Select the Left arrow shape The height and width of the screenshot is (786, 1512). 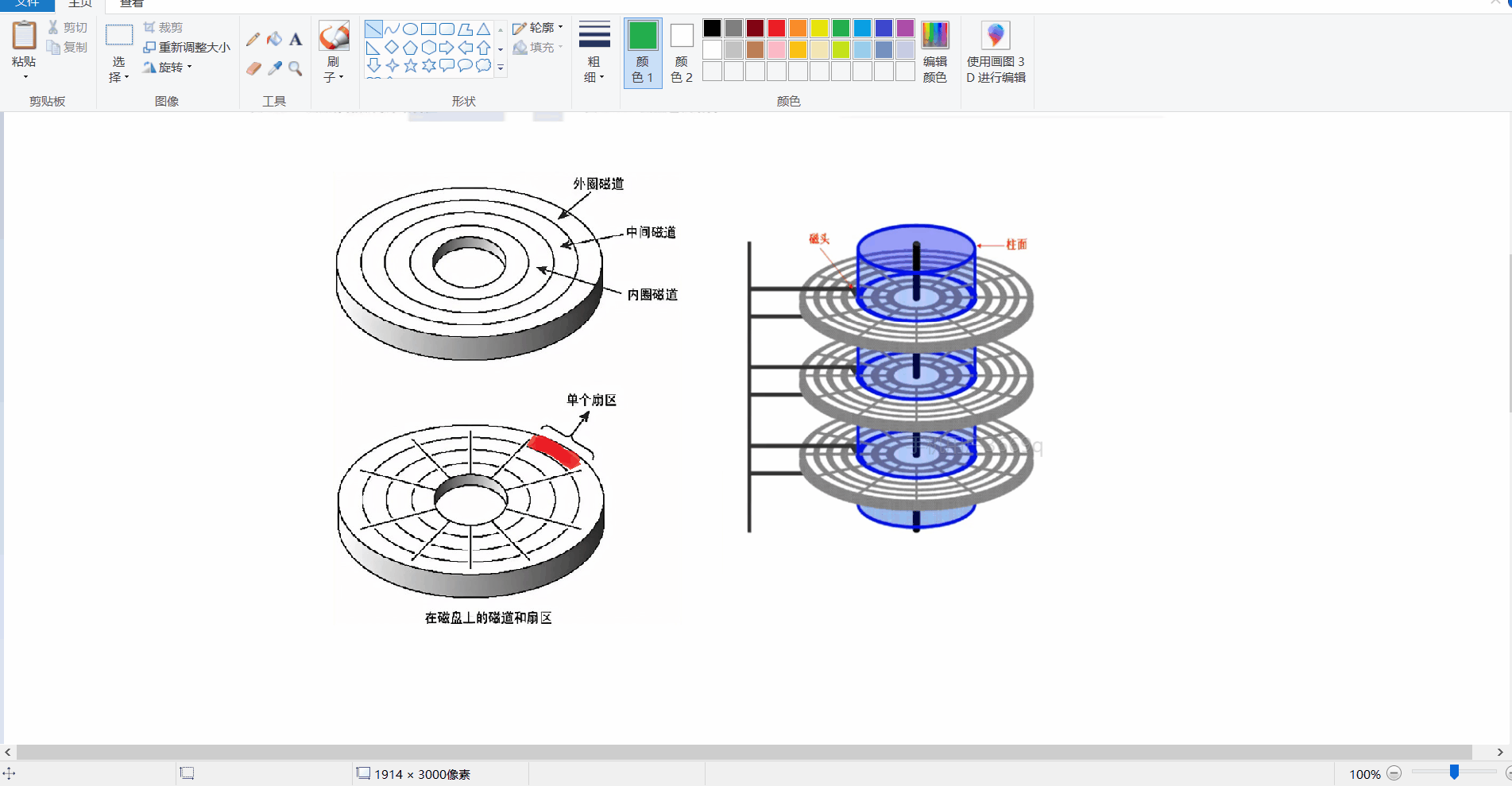click(465, 48)
